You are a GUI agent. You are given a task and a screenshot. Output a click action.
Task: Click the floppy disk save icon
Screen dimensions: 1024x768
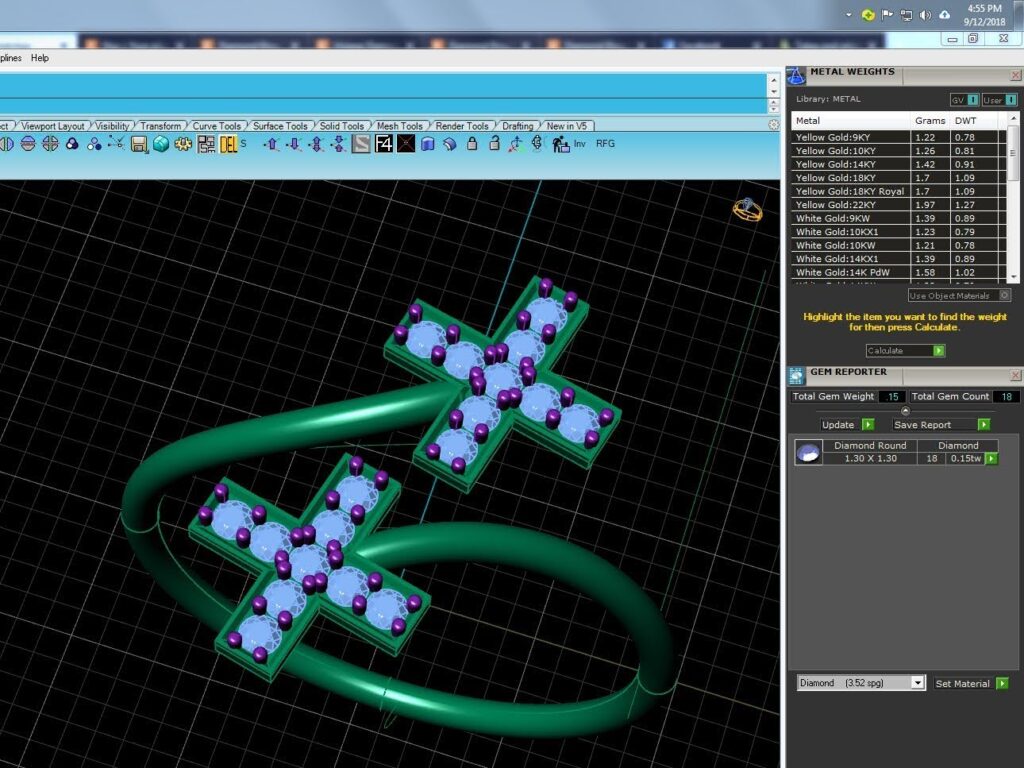(x=138, y=144)
